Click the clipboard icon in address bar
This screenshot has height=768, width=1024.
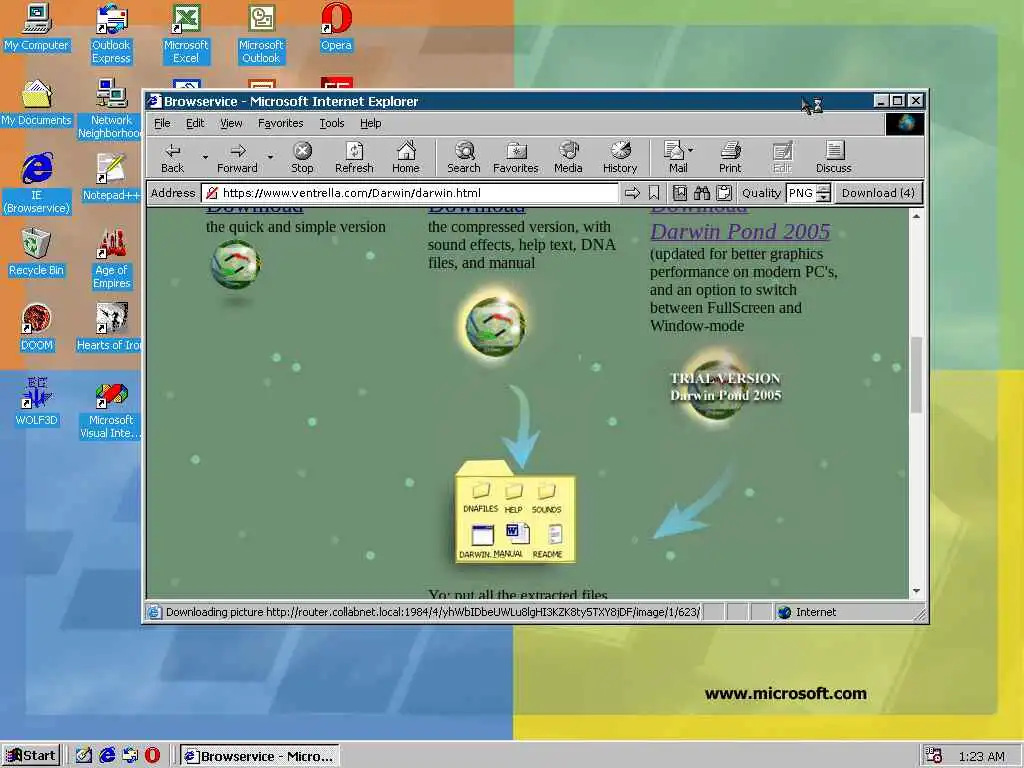pyautogui.click(x=724, y=193)
